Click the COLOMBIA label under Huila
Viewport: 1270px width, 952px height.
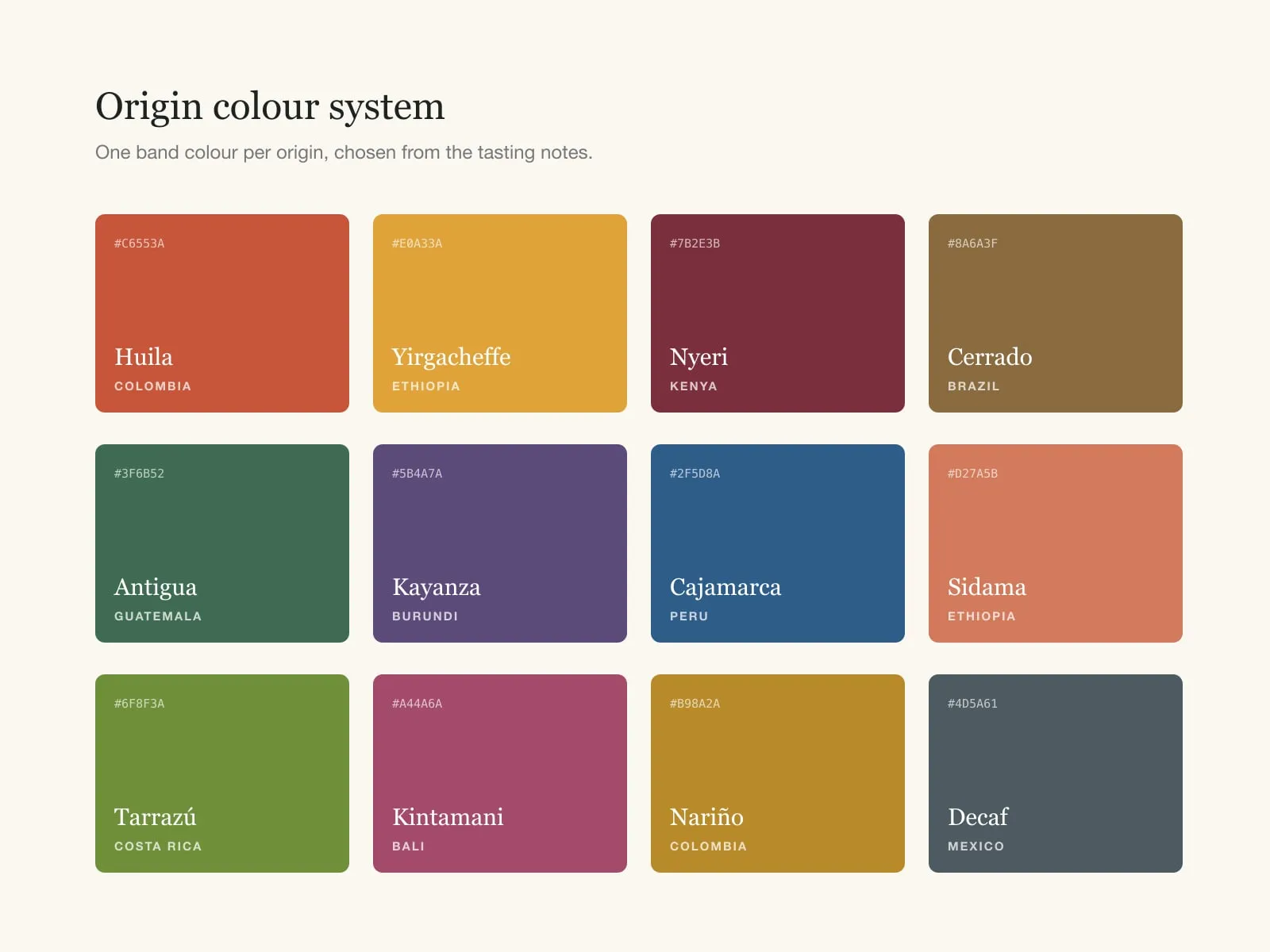[153, 386]
